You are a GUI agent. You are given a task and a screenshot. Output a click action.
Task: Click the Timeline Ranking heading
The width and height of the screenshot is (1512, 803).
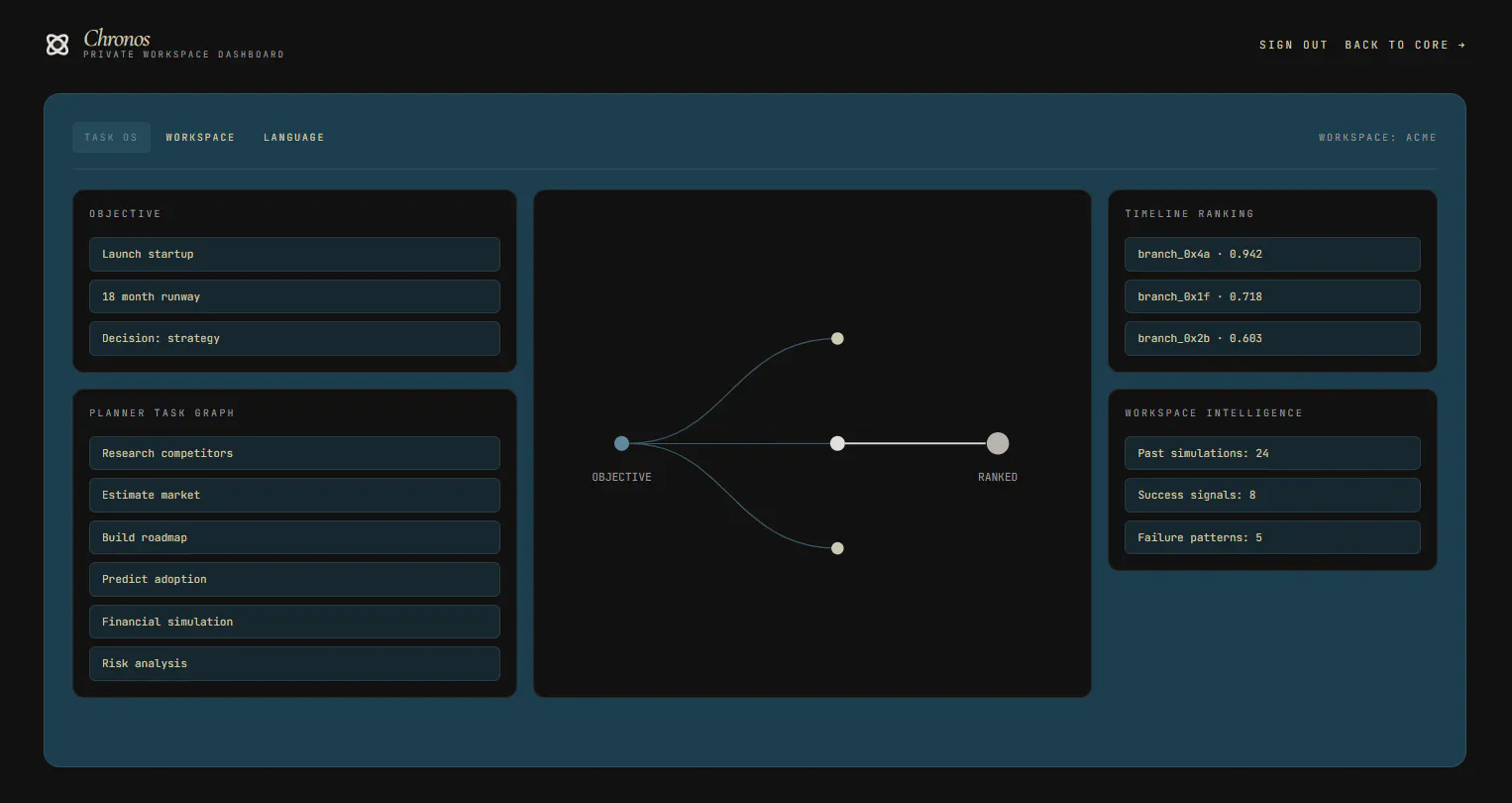tap(1189, 213)
